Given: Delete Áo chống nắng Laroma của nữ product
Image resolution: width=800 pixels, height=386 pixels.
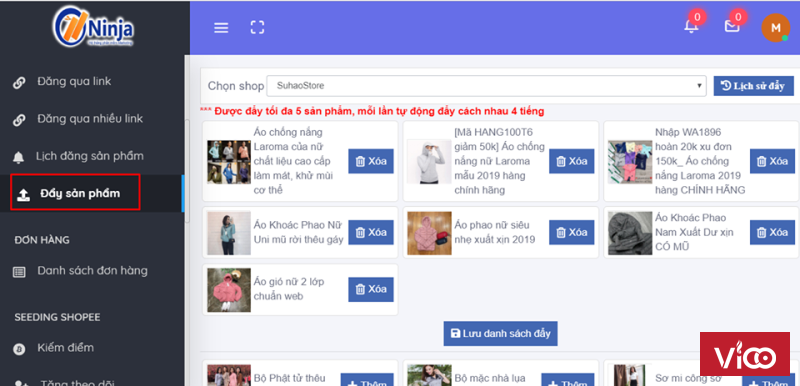Looking at the screenshot, I should [x=371, y=161].
